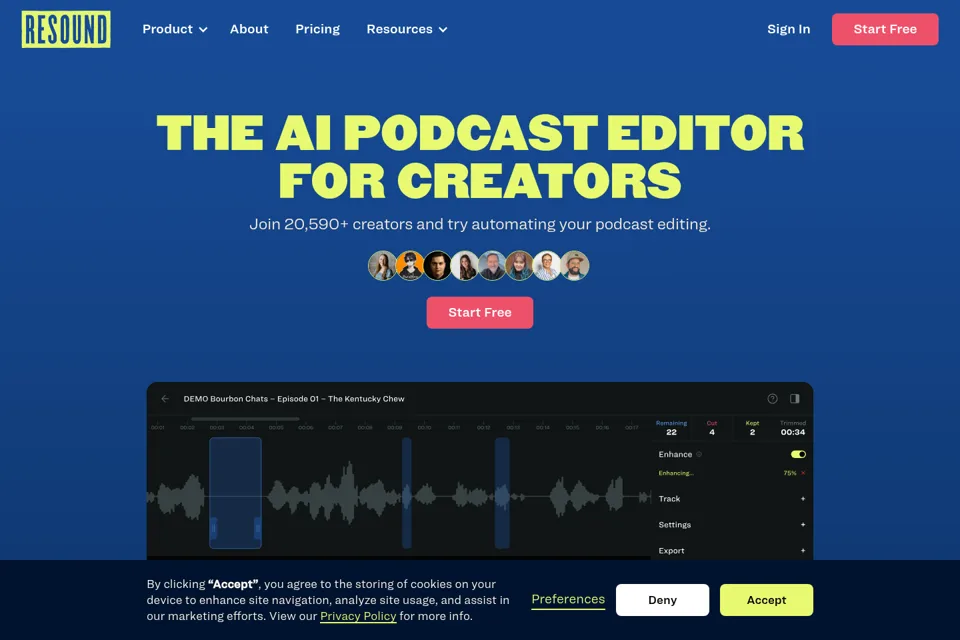The height and width of the screenshot is (640, 960).
Task: Turn off the Enhance toggle
Action: (x=798, y=454)
